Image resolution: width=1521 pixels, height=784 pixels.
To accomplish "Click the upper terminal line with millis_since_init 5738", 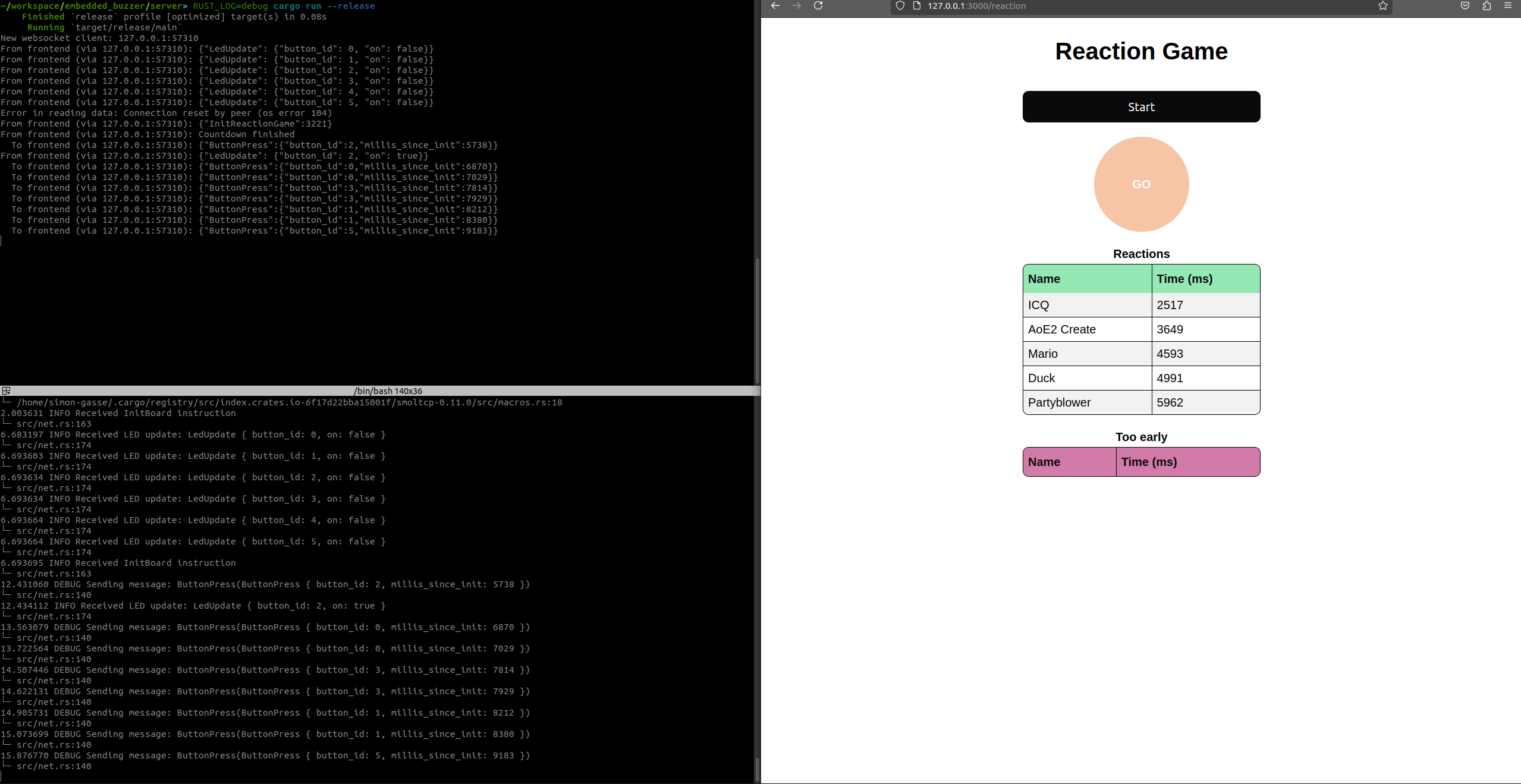I will coord(254,145).
